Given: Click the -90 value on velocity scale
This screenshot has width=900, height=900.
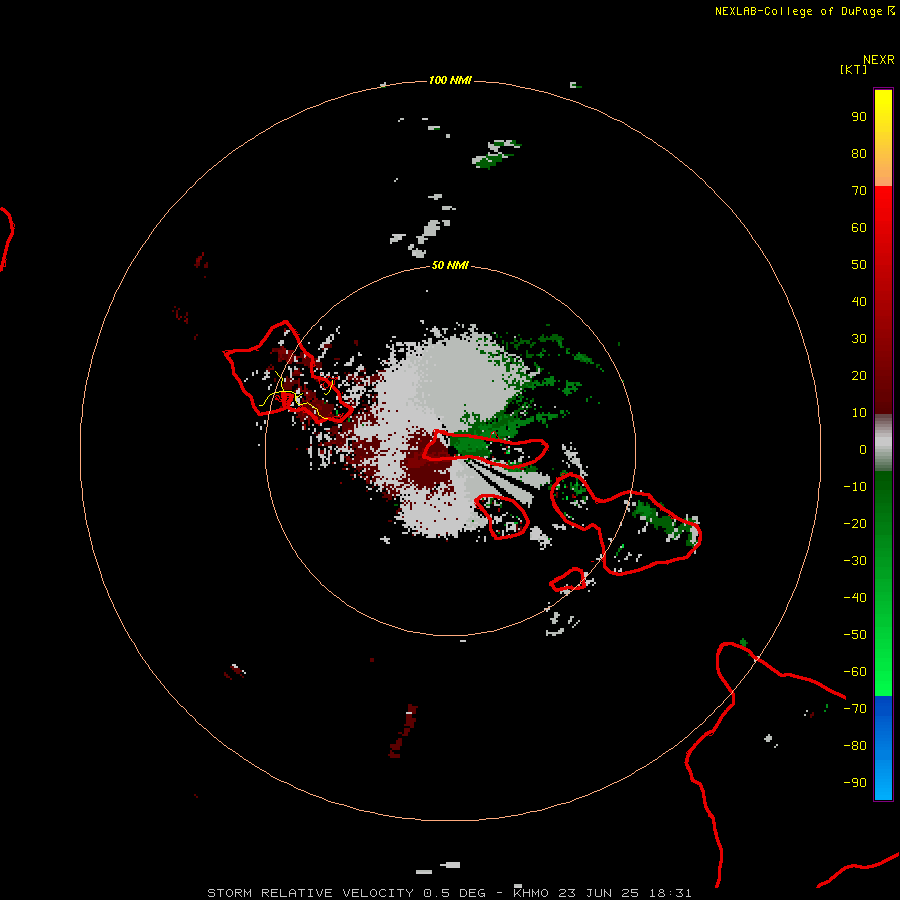Looking at the screenshot, I should pyautogui.click(x=855, y=782).
